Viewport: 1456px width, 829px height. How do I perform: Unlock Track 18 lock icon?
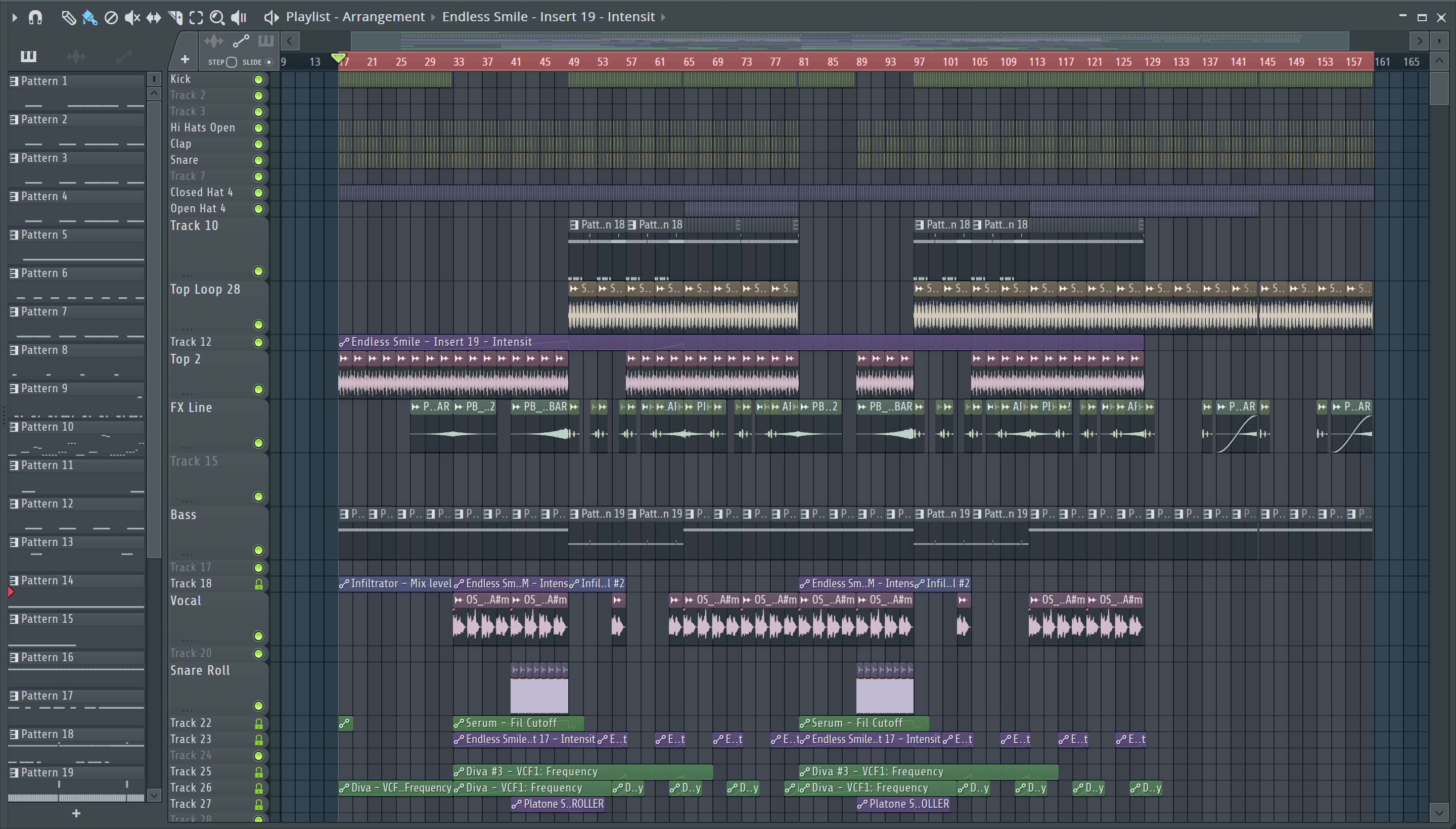[258, 584]
